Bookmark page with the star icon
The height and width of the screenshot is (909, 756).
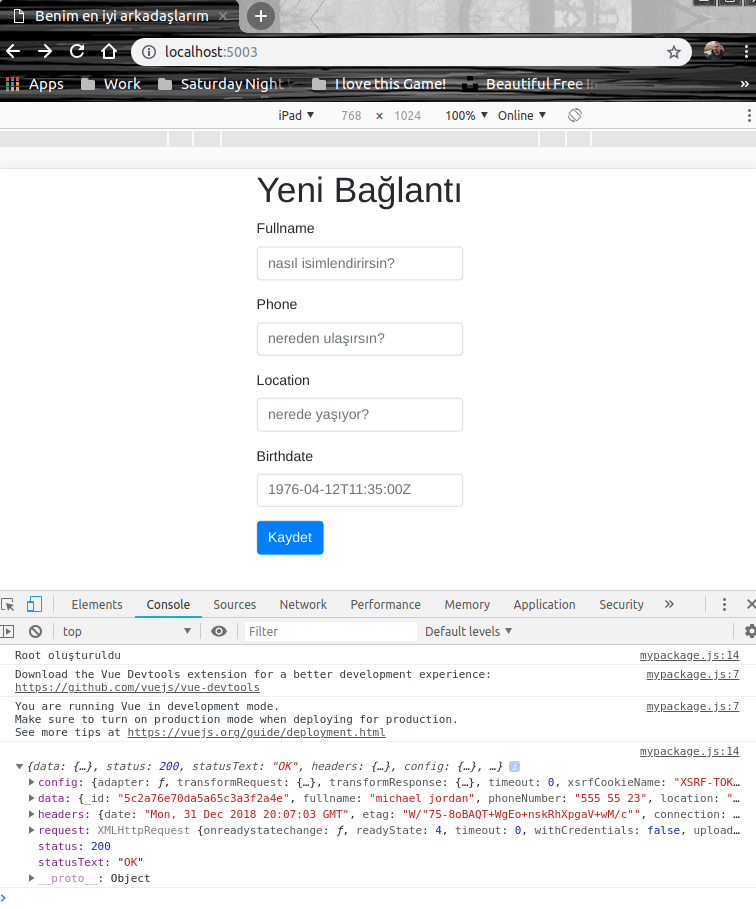tap(674, 51)
